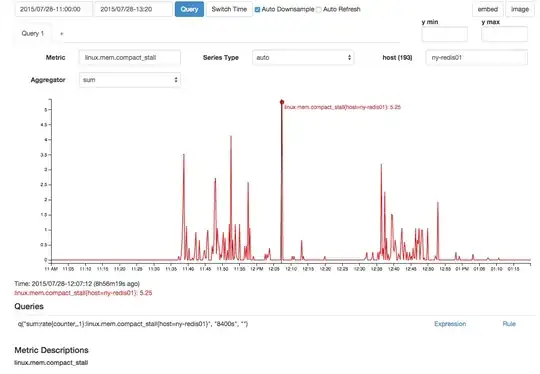Click the Queries heading
The image size is (540, 374).
point(29,307)
